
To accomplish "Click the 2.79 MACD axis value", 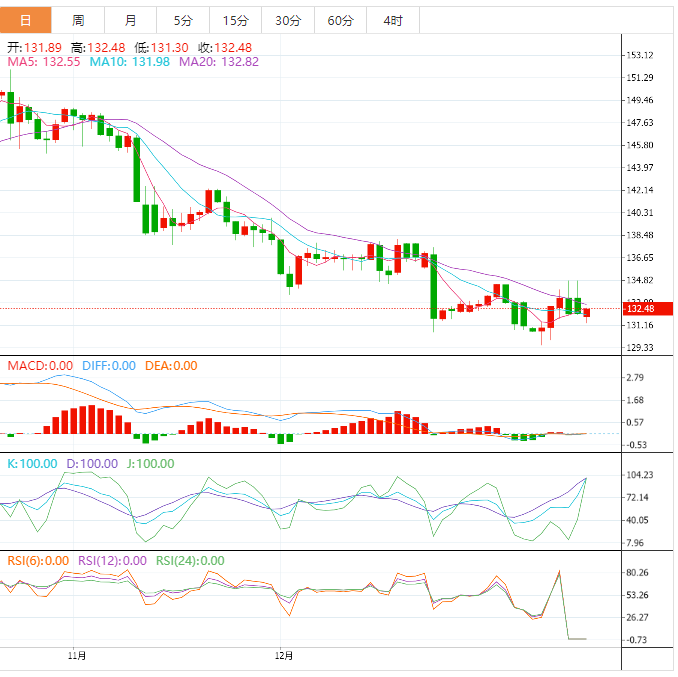I will 635,377.
